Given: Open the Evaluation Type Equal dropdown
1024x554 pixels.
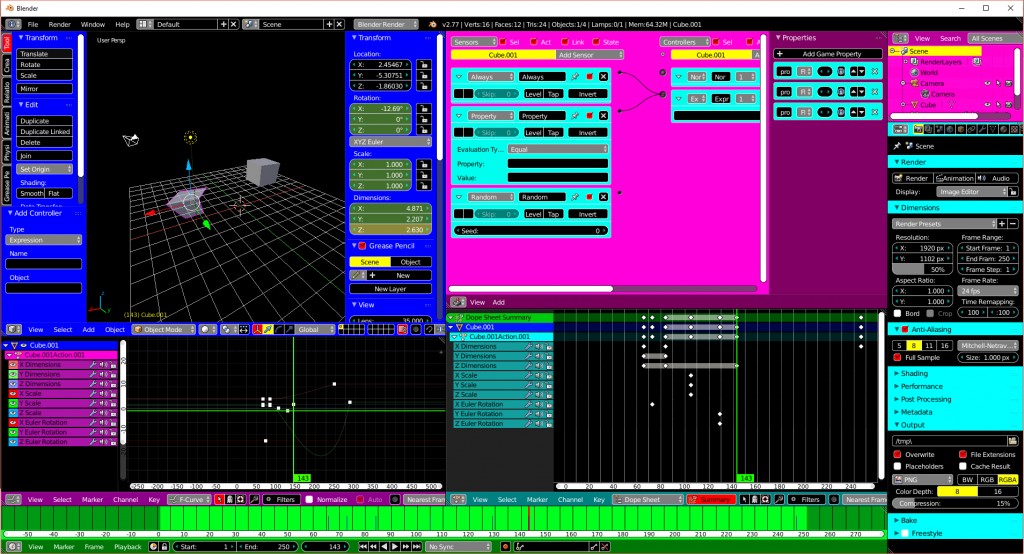Looking at the screenshot, I should [x=558, y=149].
